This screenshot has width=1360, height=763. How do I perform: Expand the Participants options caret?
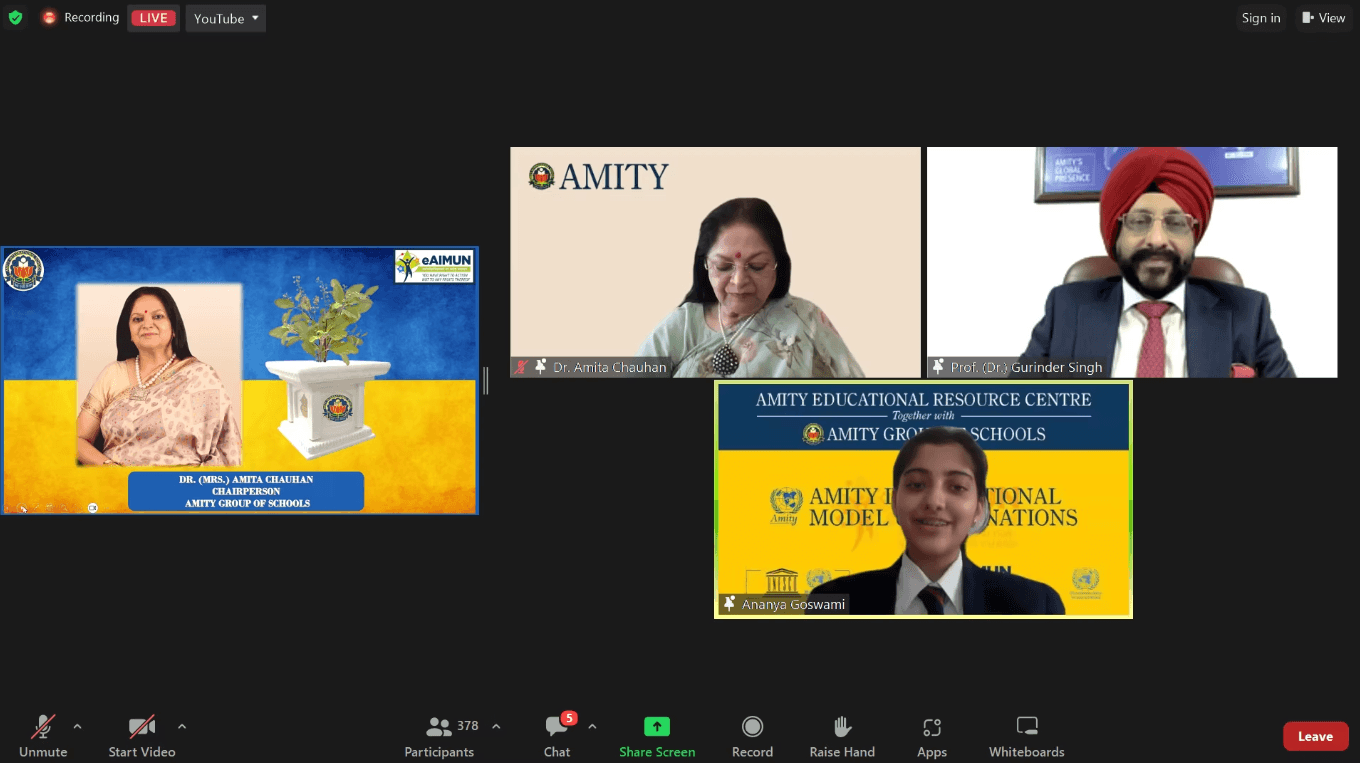tap(496, 727)
